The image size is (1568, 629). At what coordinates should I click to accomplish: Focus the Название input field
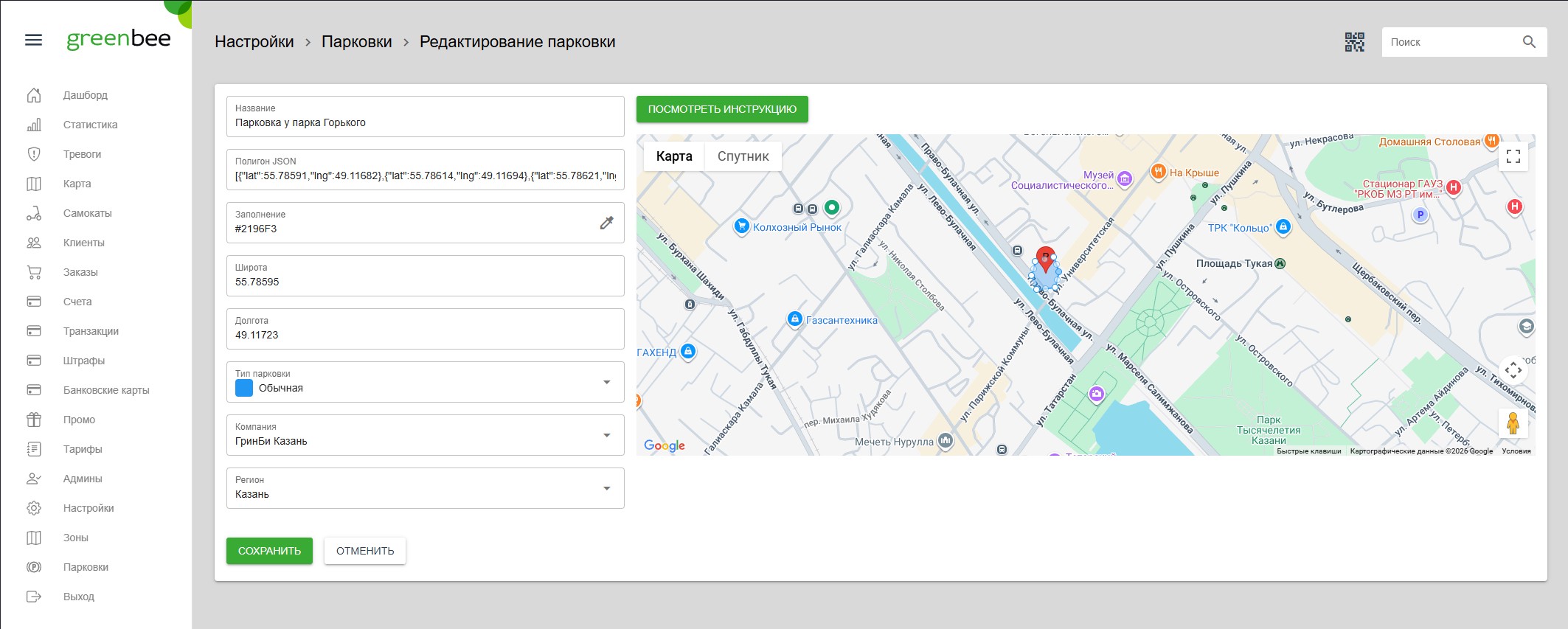425,122
